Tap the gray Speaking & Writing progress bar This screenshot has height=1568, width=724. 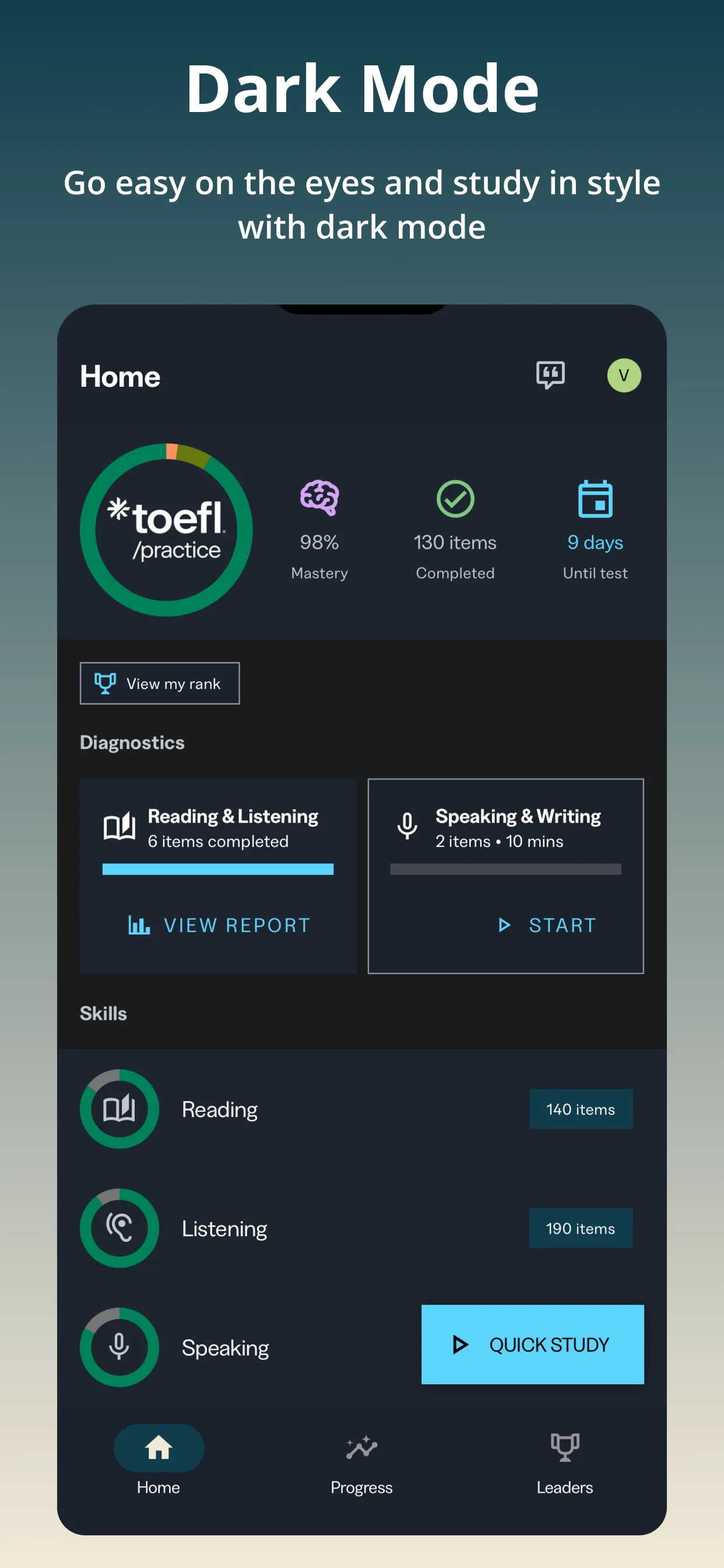tap(505, 869)
